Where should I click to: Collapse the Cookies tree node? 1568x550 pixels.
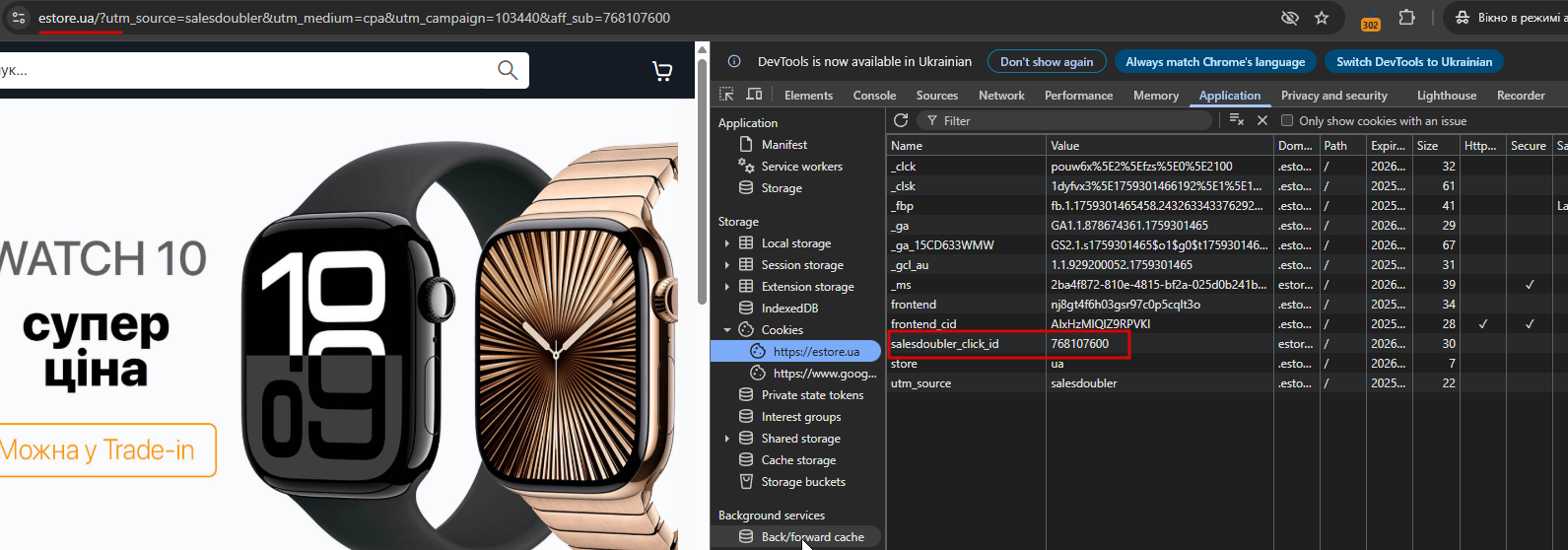pyautogui.click(x=727, y=330)
